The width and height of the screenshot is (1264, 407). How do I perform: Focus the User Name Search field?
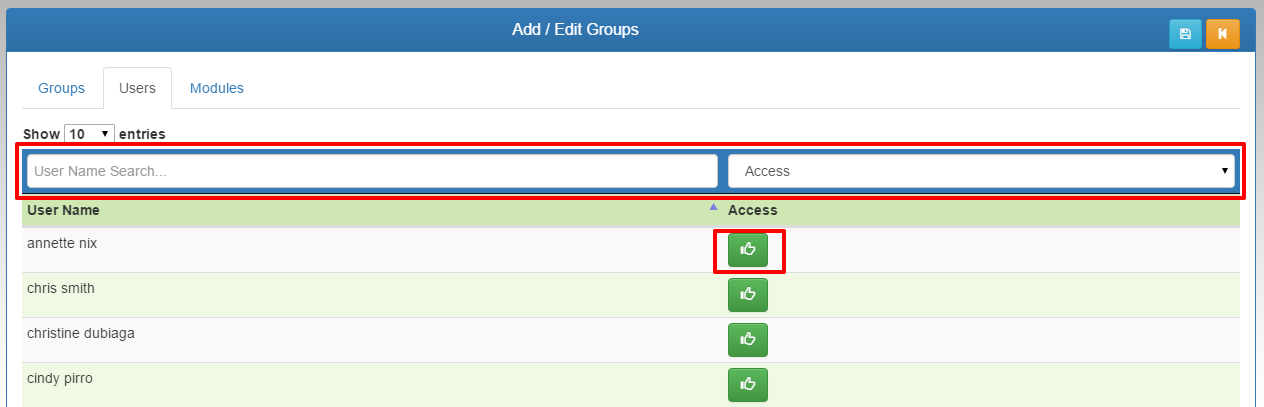(x=372, y=171)
